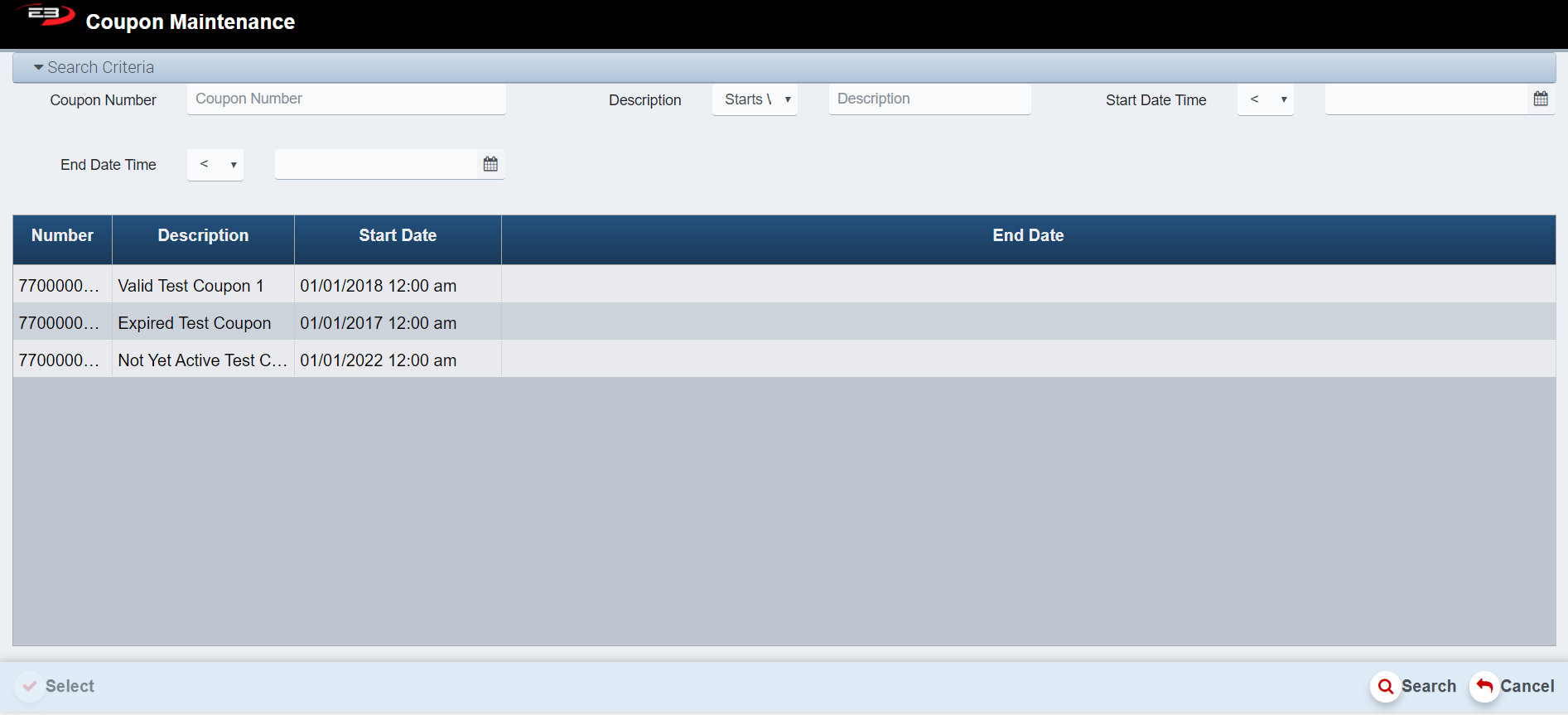Sort by the Number column header
This screenshot has height=715, width=1568.
pyautogui.click(x=62, y=236)
